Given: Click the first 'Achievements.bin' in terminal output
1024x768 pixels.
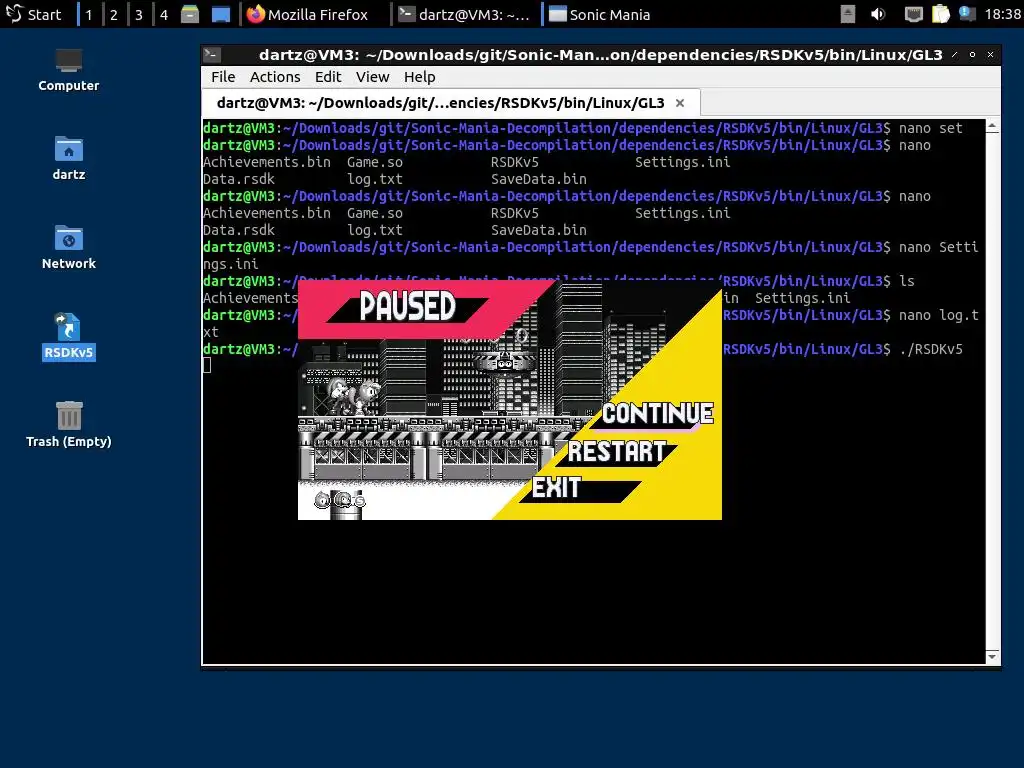Looking at the screenshot, I should click(266, 162).
